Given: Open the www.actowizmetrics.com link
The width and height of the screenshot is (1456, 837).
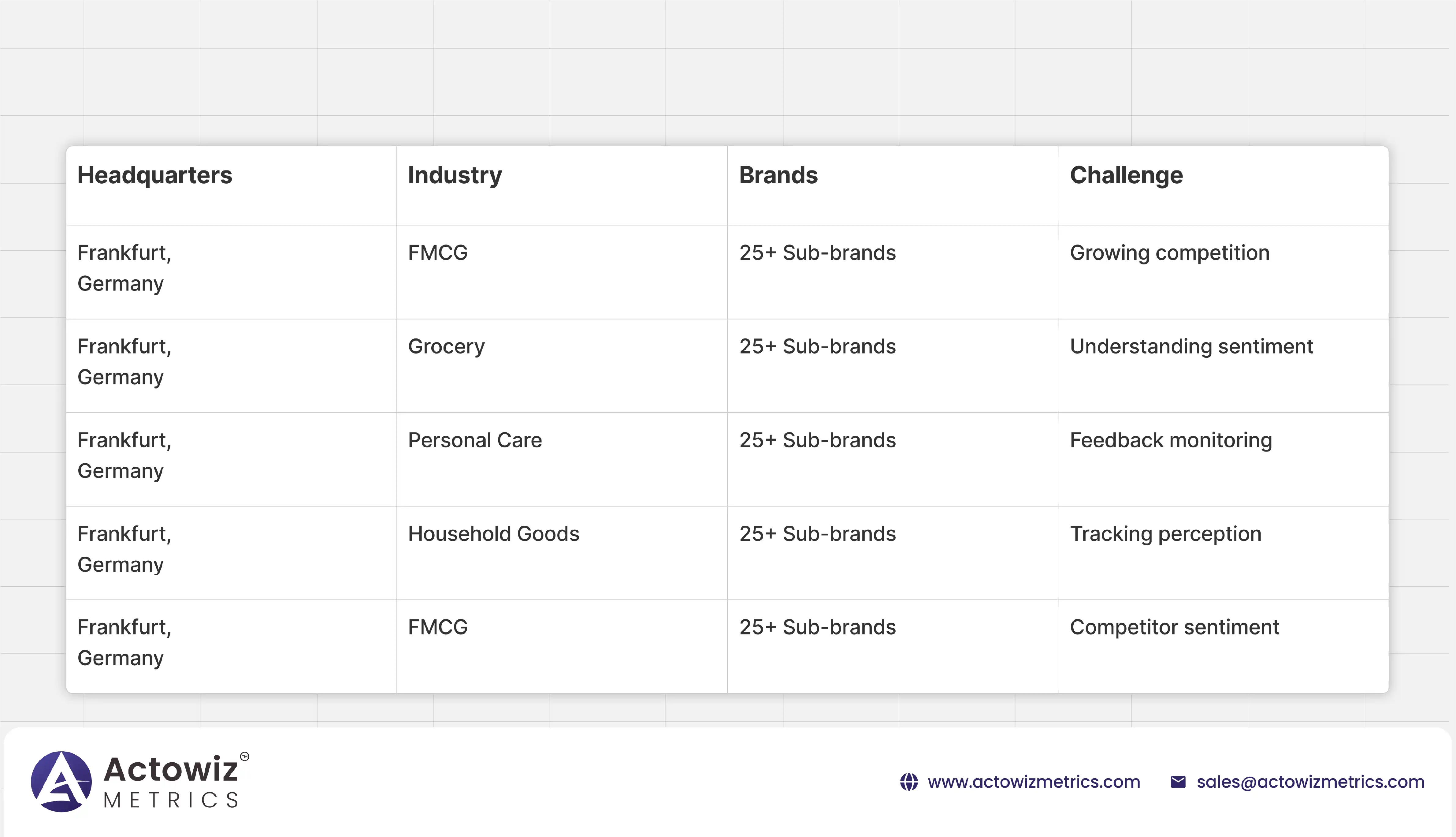Looking at the screenshot, I should tap(1033, 782).
